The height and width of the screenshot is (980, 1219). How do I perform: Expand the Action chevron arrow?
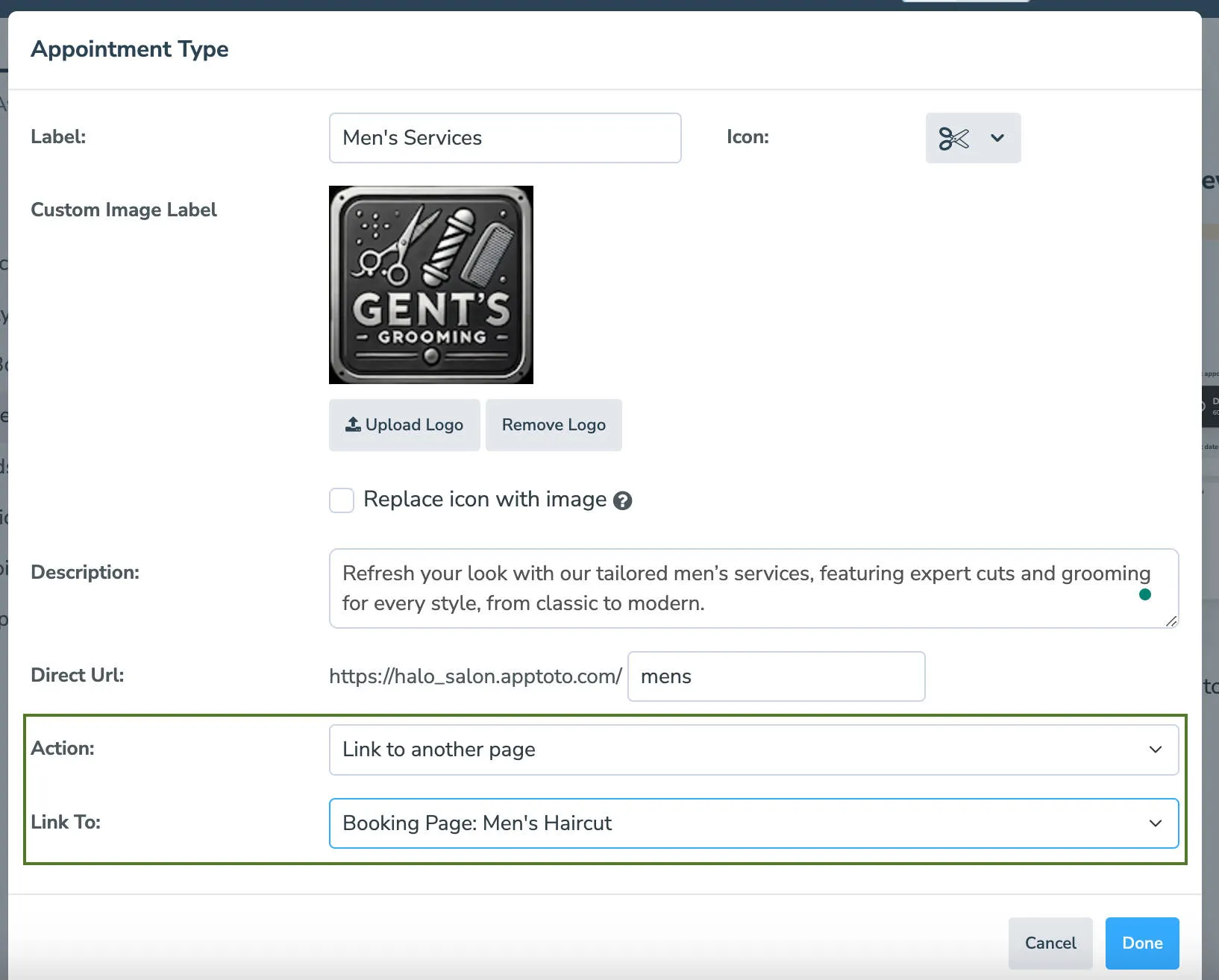tap(1155, 750)
